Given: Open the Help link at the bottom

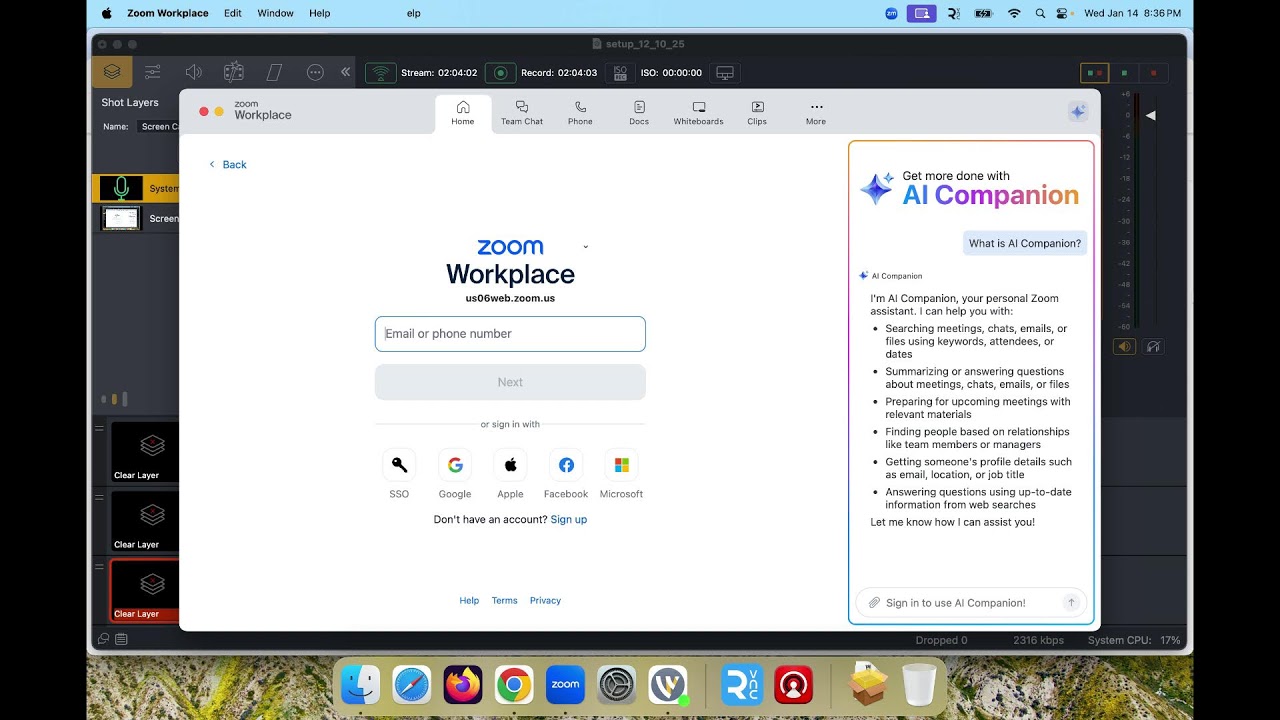Looking at the screenshot, I should coord(469,601).
